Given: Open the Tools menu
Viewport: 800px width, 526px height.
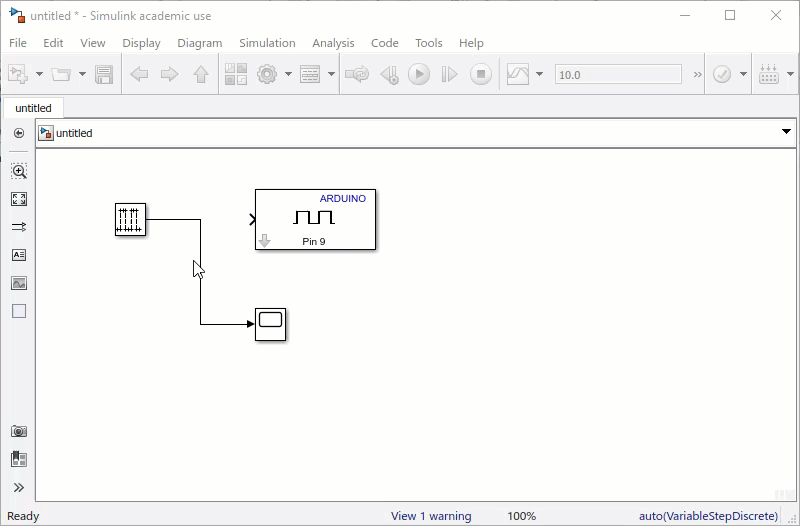Looking at the screenshot, I should (x=429, y=43).
